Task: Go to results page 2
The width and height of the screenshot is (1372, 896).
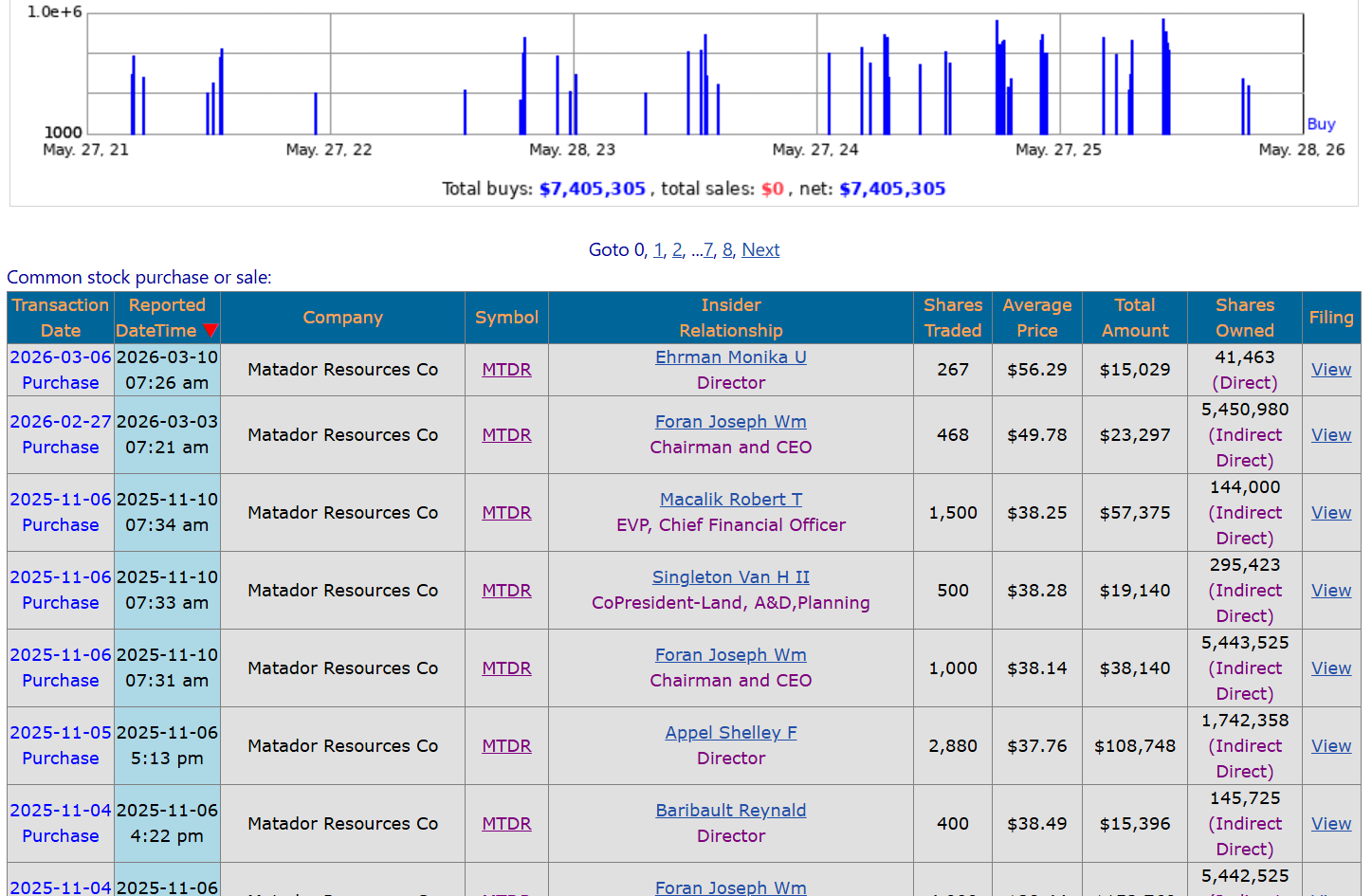Action: point(677,249)
